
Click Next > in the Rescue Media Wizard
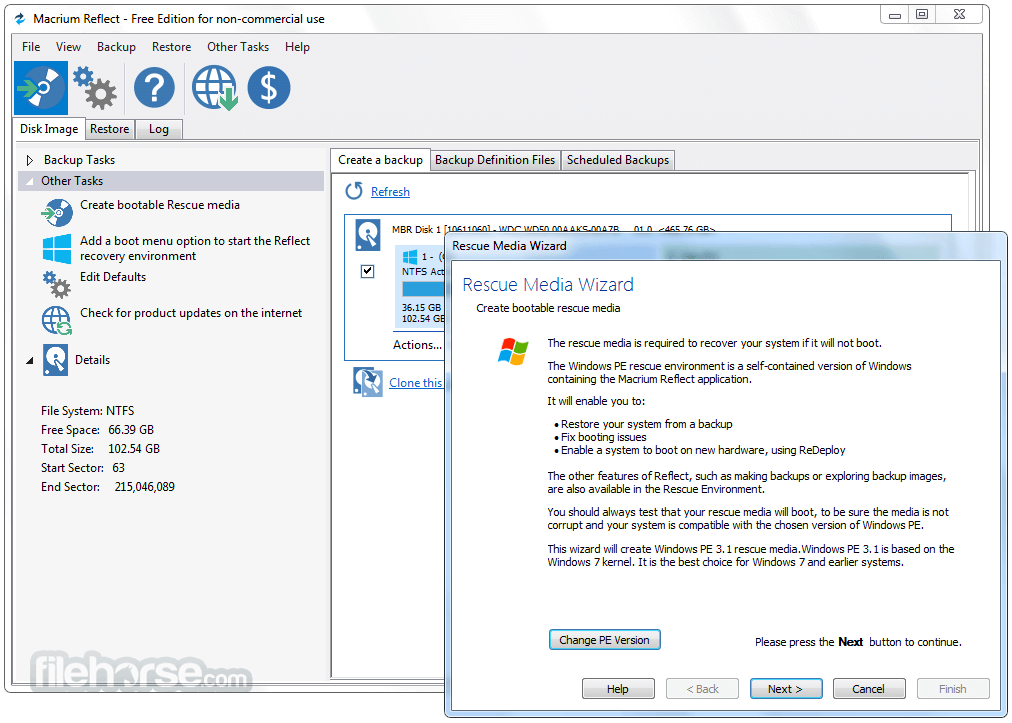click(x=785, y=689)
